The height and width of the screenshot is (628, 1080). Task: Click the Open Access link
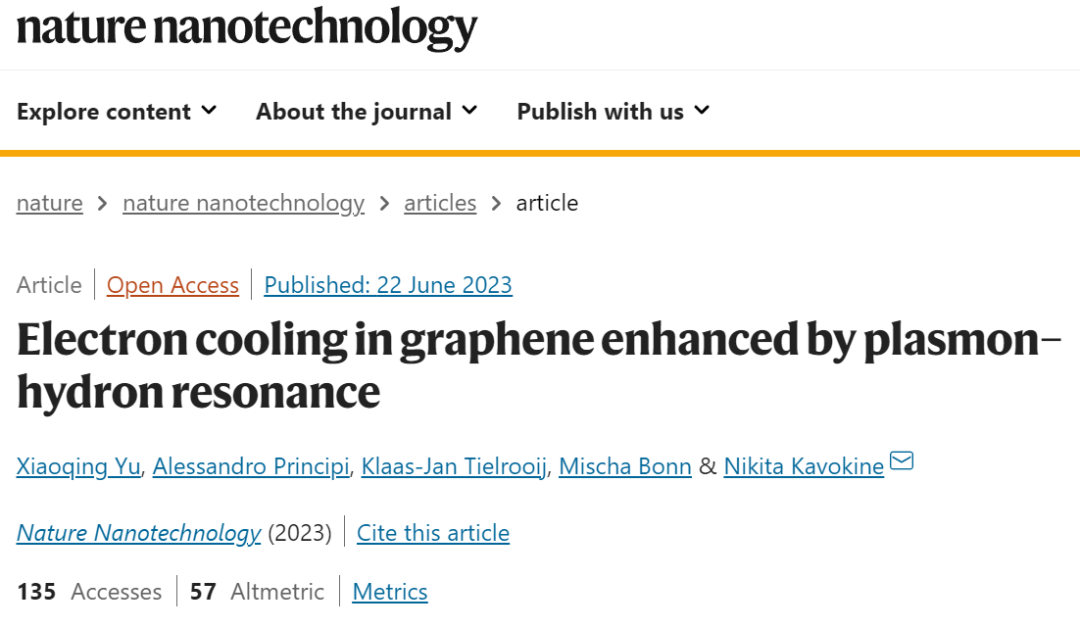(172, 285)
